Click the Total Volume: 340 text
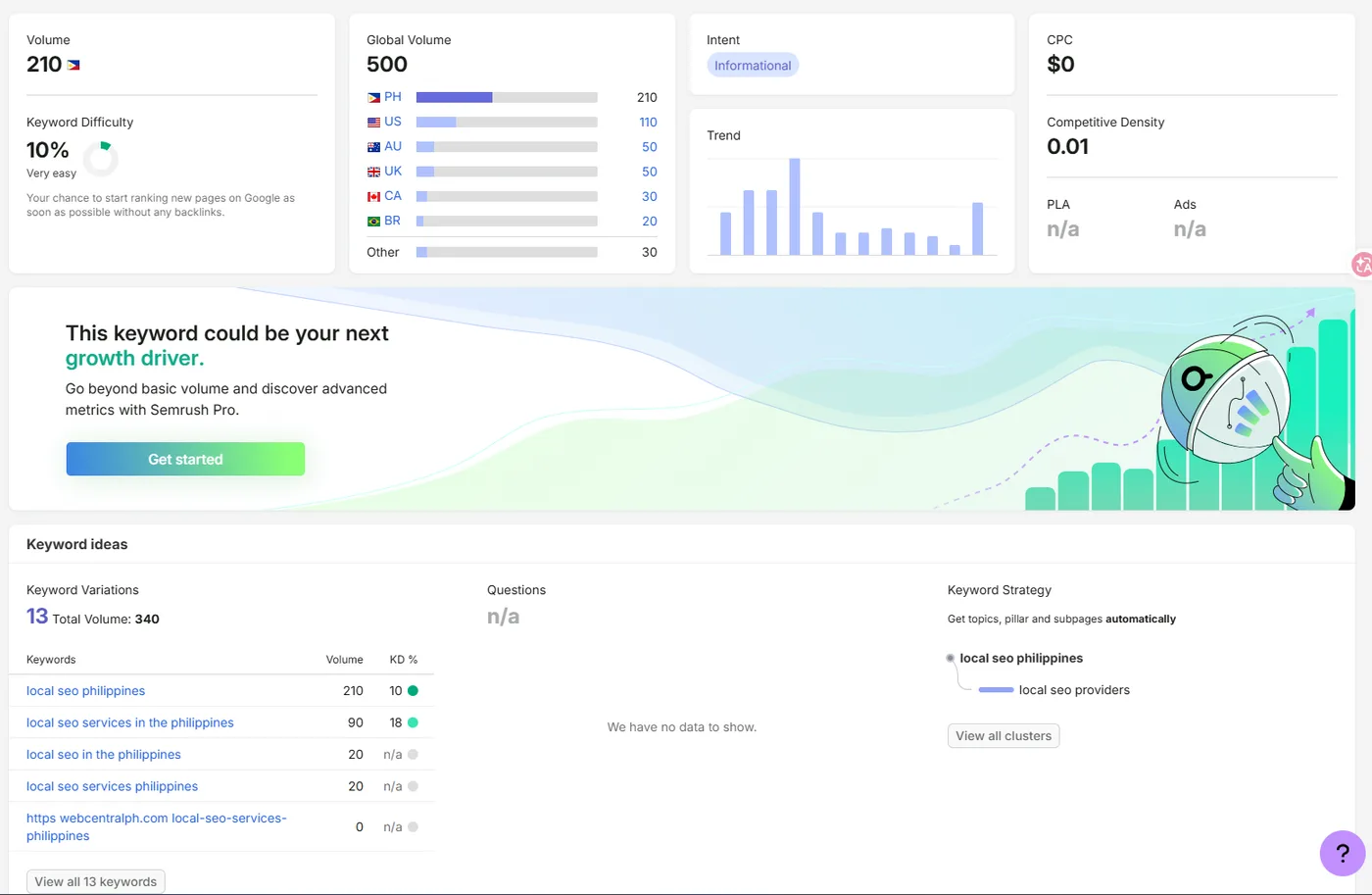This screenshot has width=1372, height=895. click(106, 620)
